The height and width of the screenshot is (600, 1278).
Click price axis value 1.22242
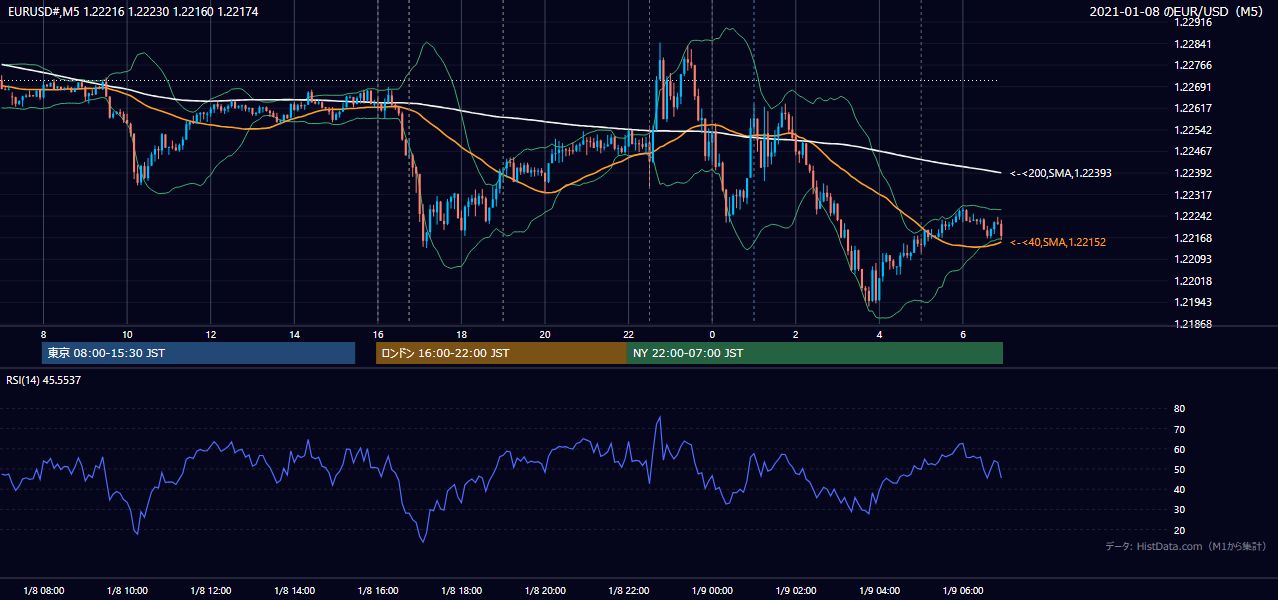tap(1193, 216)
